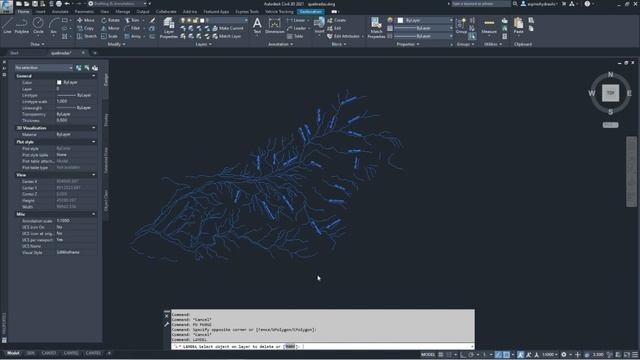
Task: Click the Table tool in Annotation panel
Action: pyautogui.click(x=295, y=36)
